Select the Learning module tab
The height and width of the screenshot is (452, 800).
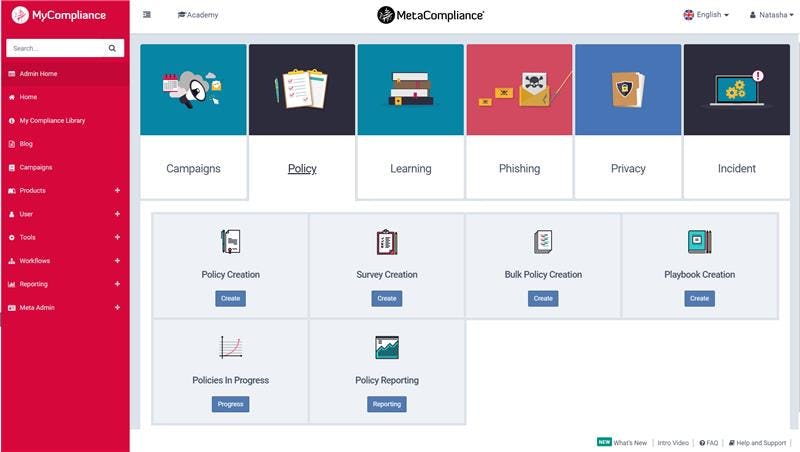[x=411, y=121]
